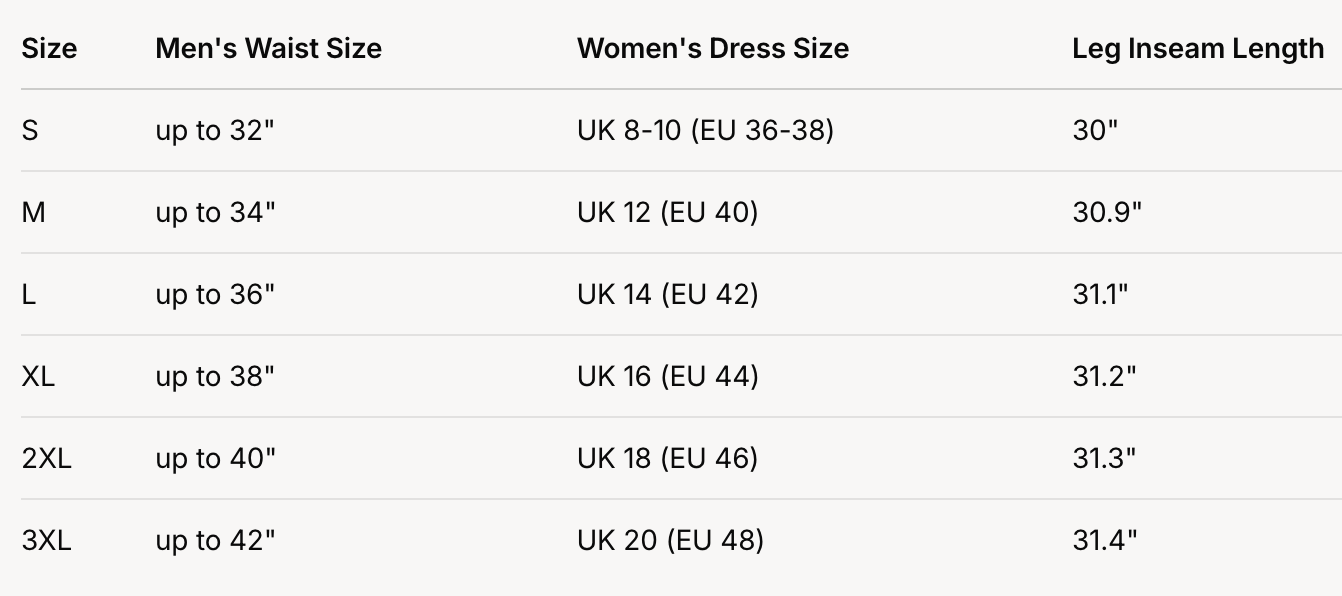Click the up to 36" waist cell
Image resolution: width=1342 pixels, height=596 pixels.
coord(215,294)
